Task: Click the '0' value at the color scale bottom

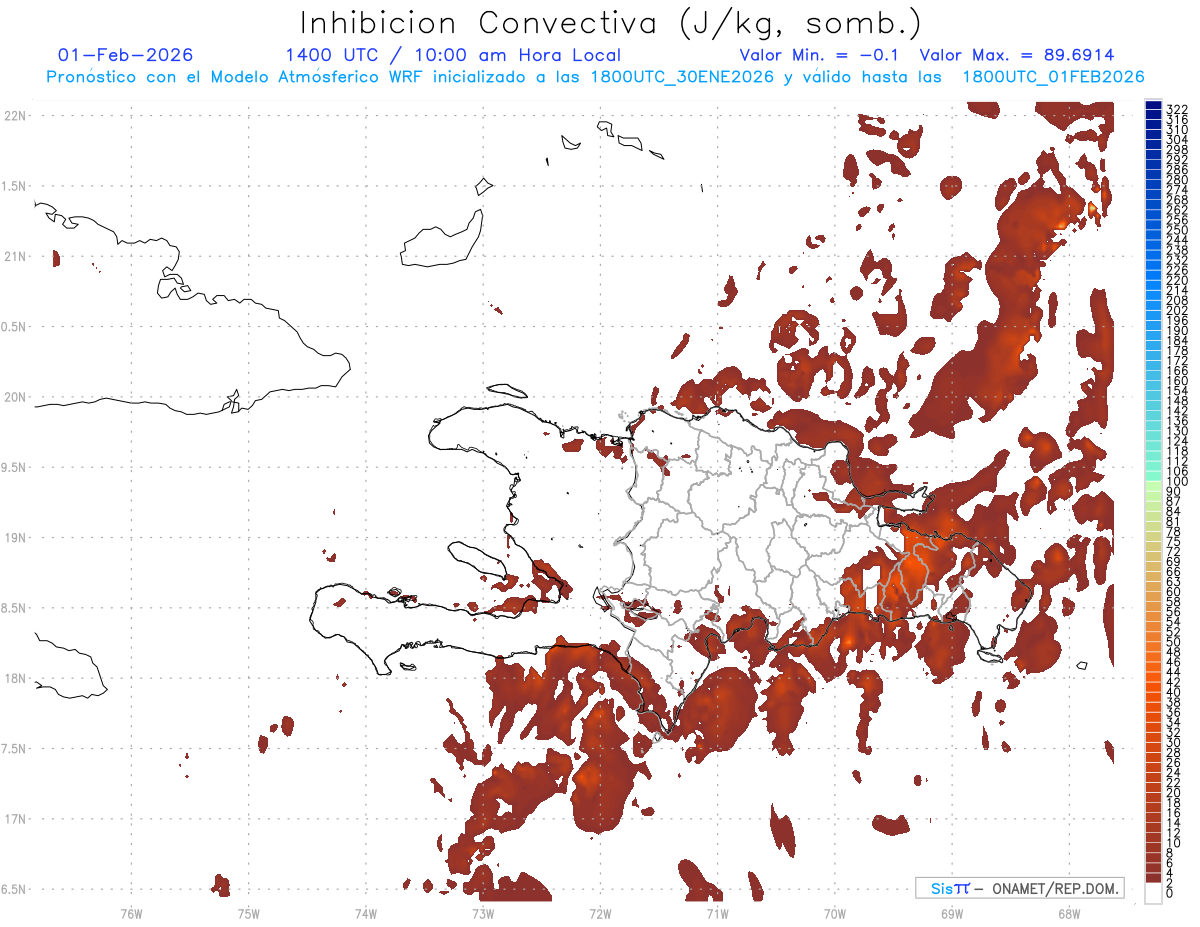Action: point(1170,893)
